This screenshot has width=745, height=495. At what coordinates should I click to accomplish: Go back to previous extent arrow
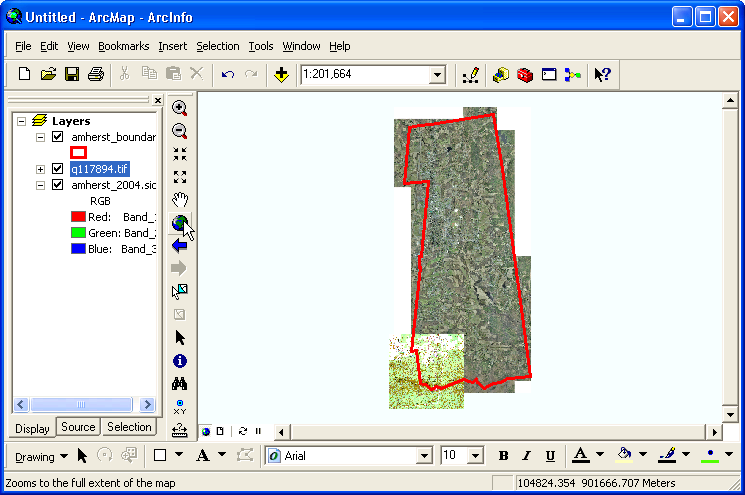click(180, 246)
